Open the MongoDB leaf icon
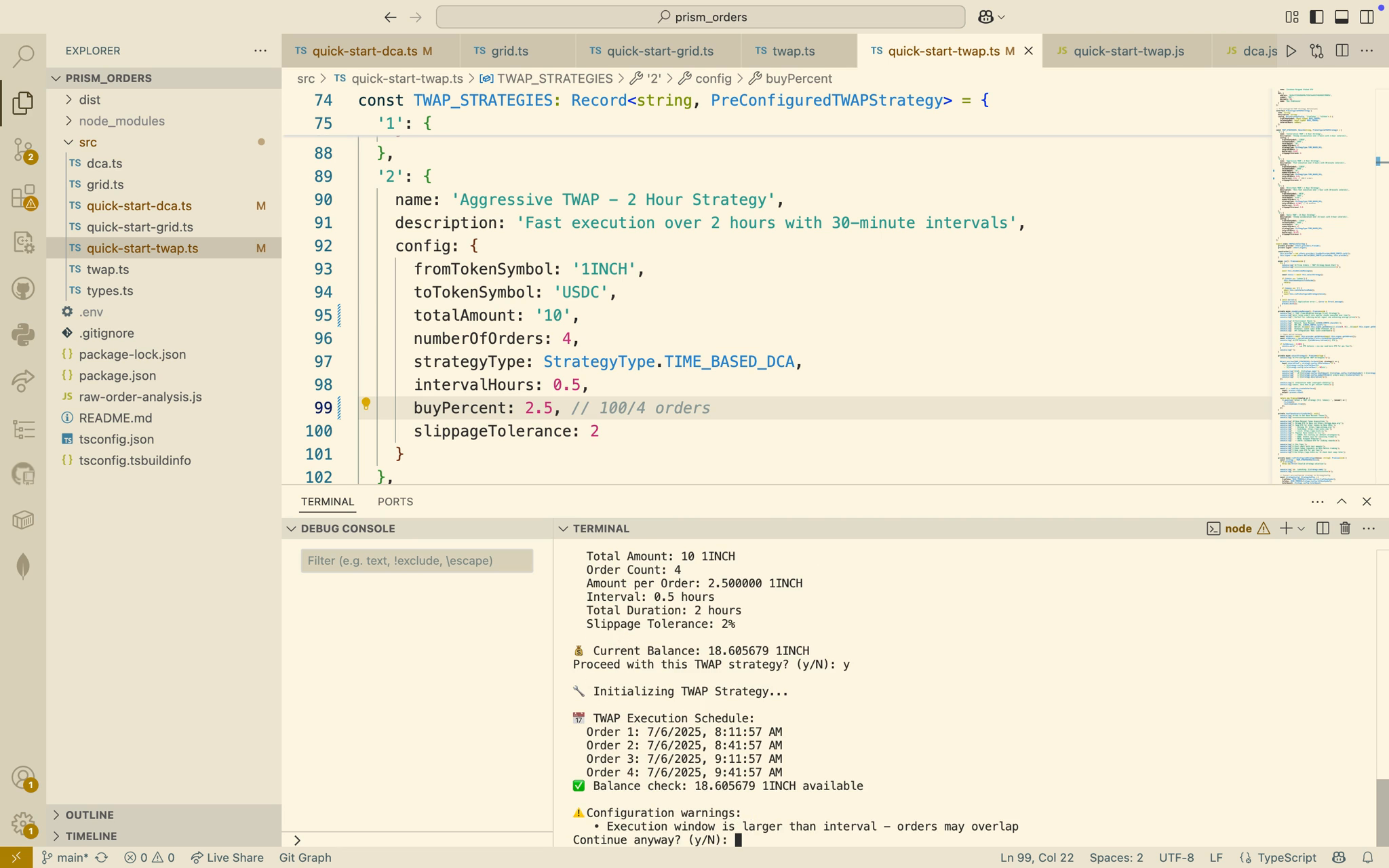This screenshot has height=868, width=1389. pos(23,566)
